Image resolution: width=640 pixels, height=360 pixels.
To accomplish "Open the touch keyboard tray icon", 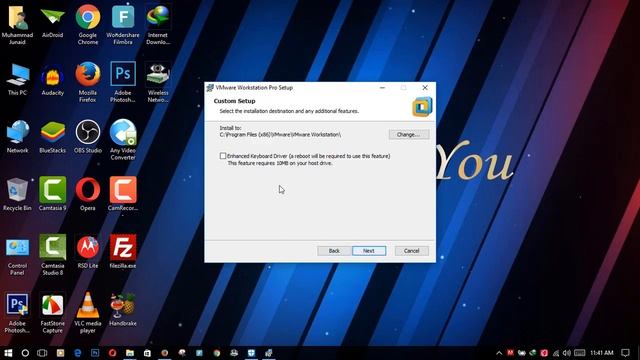I will [x=580, y=353].
